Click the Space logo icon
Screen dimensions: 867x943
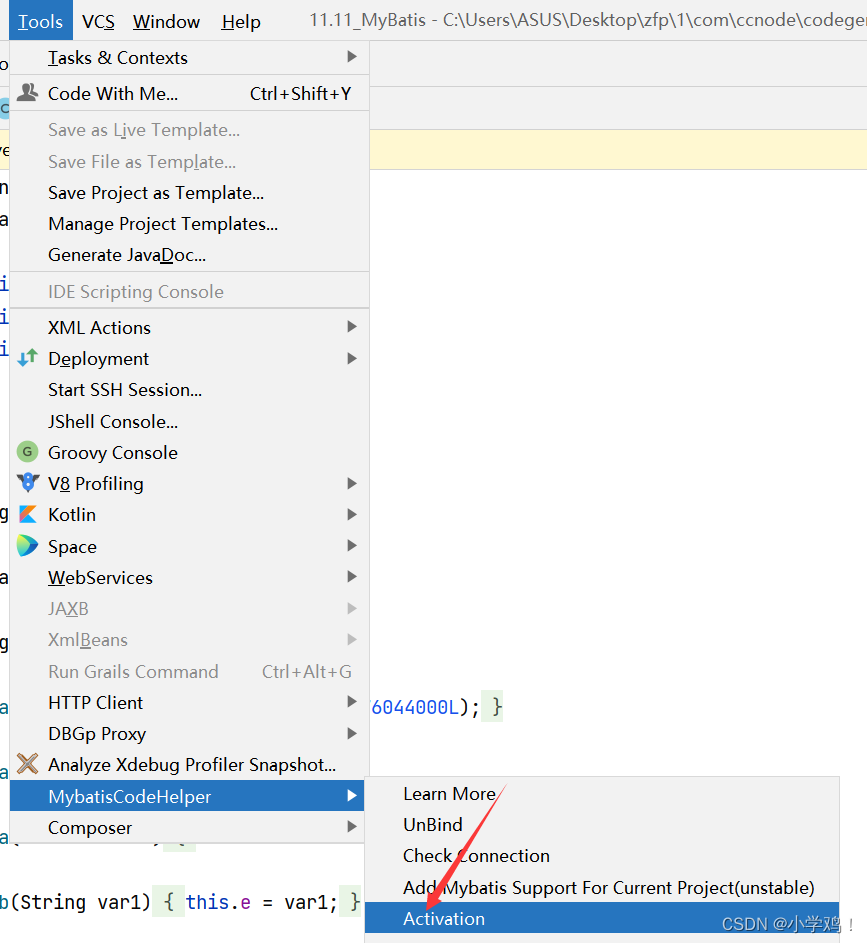click(x=28, y=545)
